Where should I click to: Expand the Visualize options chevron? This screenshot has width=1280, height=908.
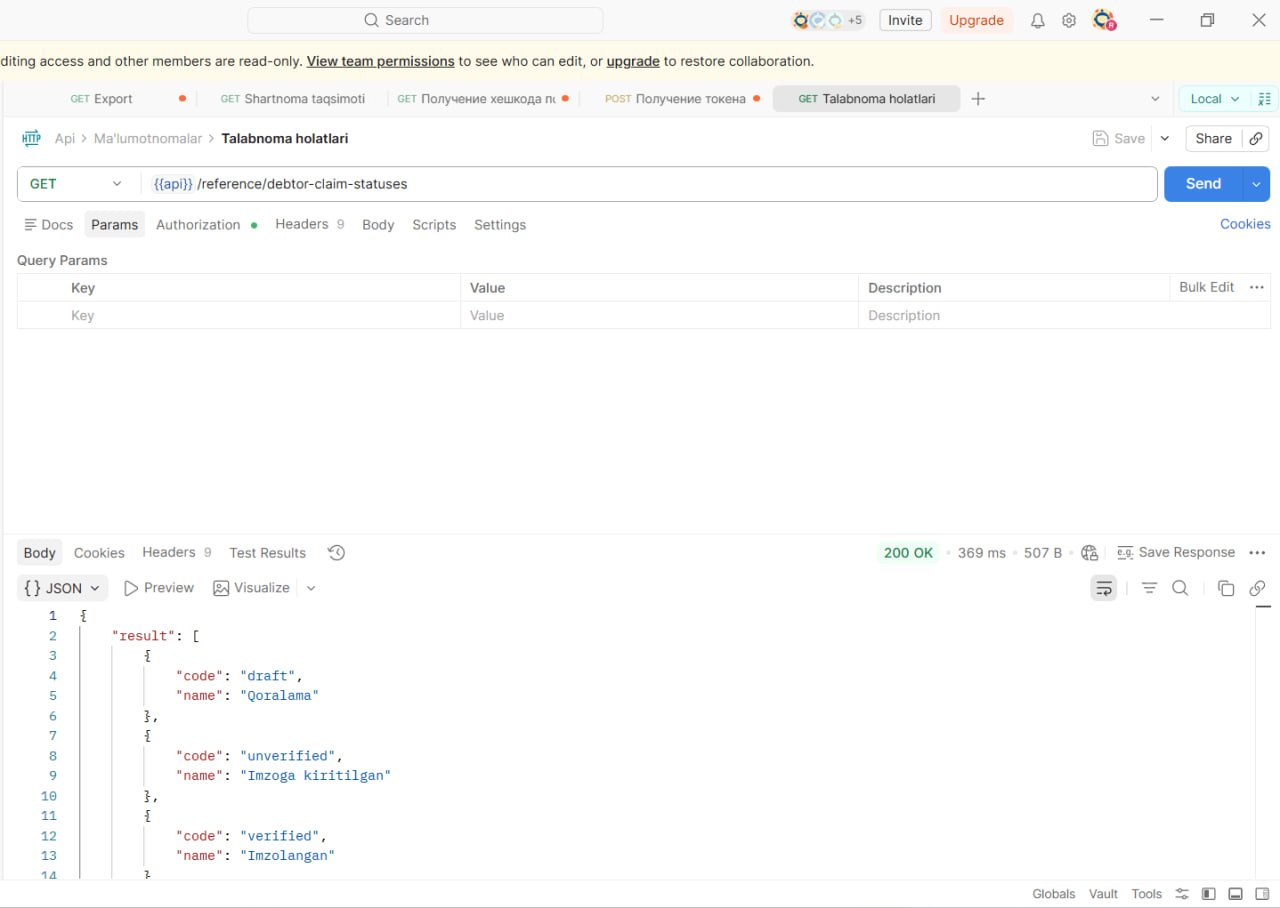pos(311,588)
